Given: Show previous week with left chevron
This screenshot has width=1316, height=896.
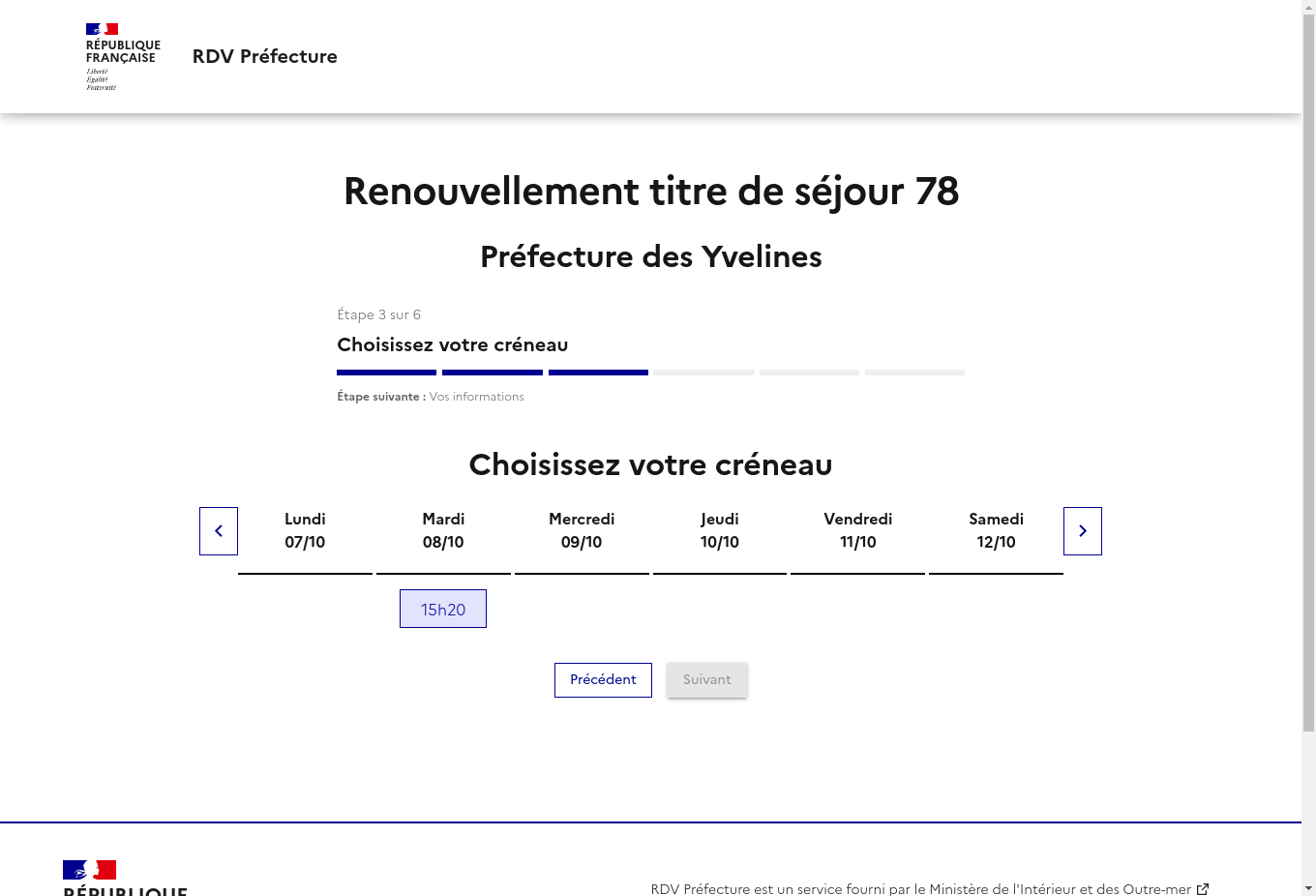Looking at the screenshot, I should (x=219, y=531).
